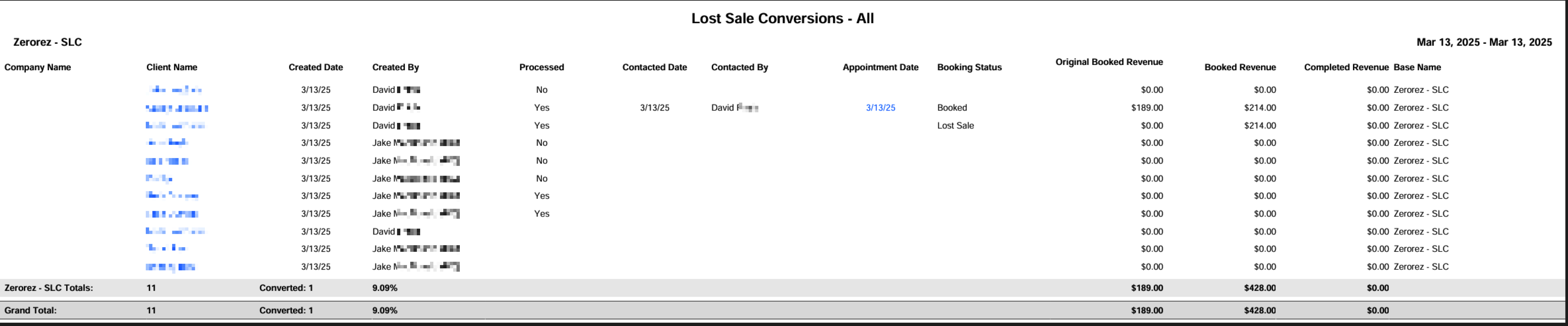The width and height of the screenshot is (1568, 326).
Task: Click the Booking Status column header
Action: click(x=969, y=67)
